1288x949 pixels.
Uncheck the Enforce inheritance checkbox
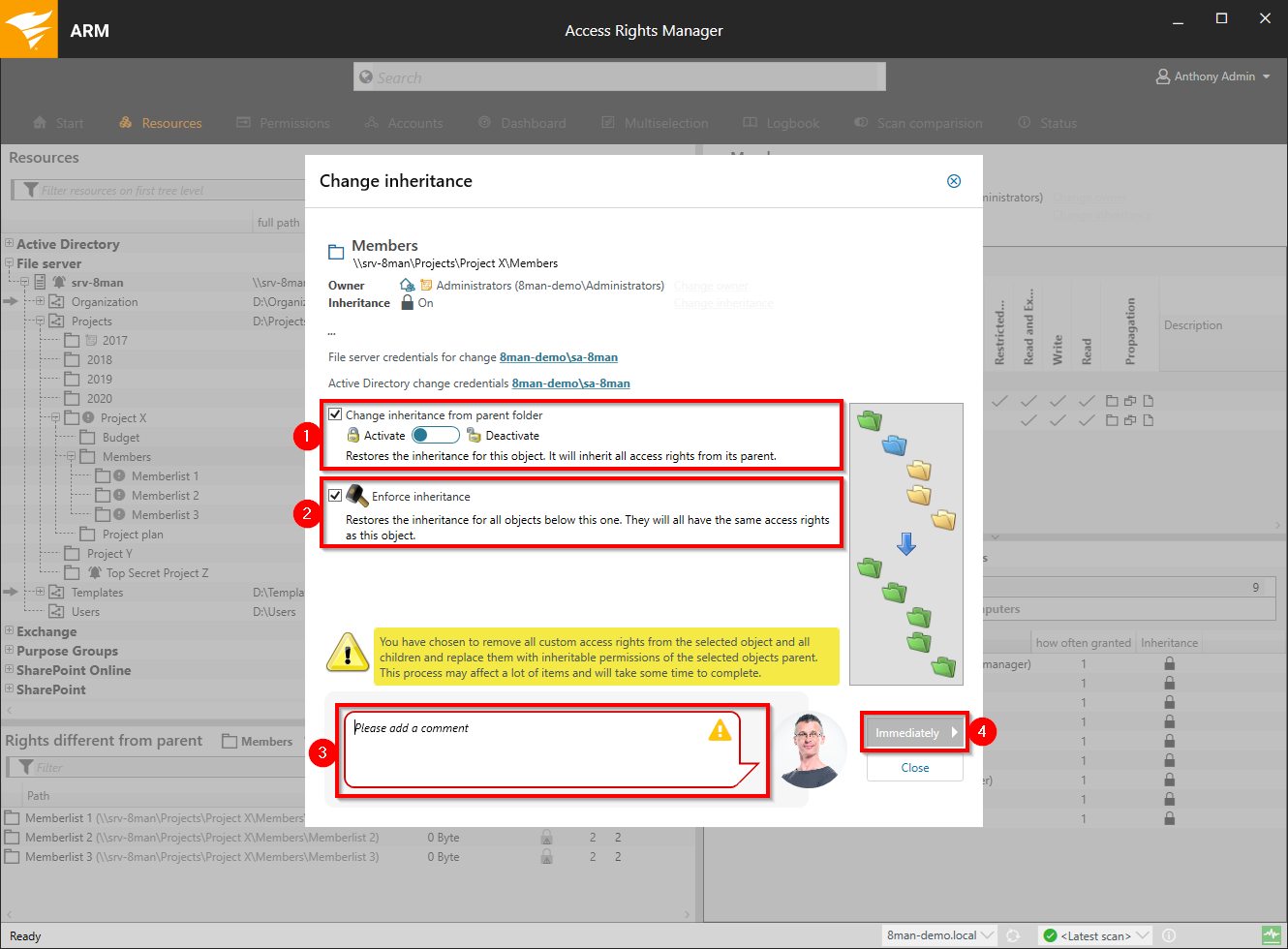[335, 496]
